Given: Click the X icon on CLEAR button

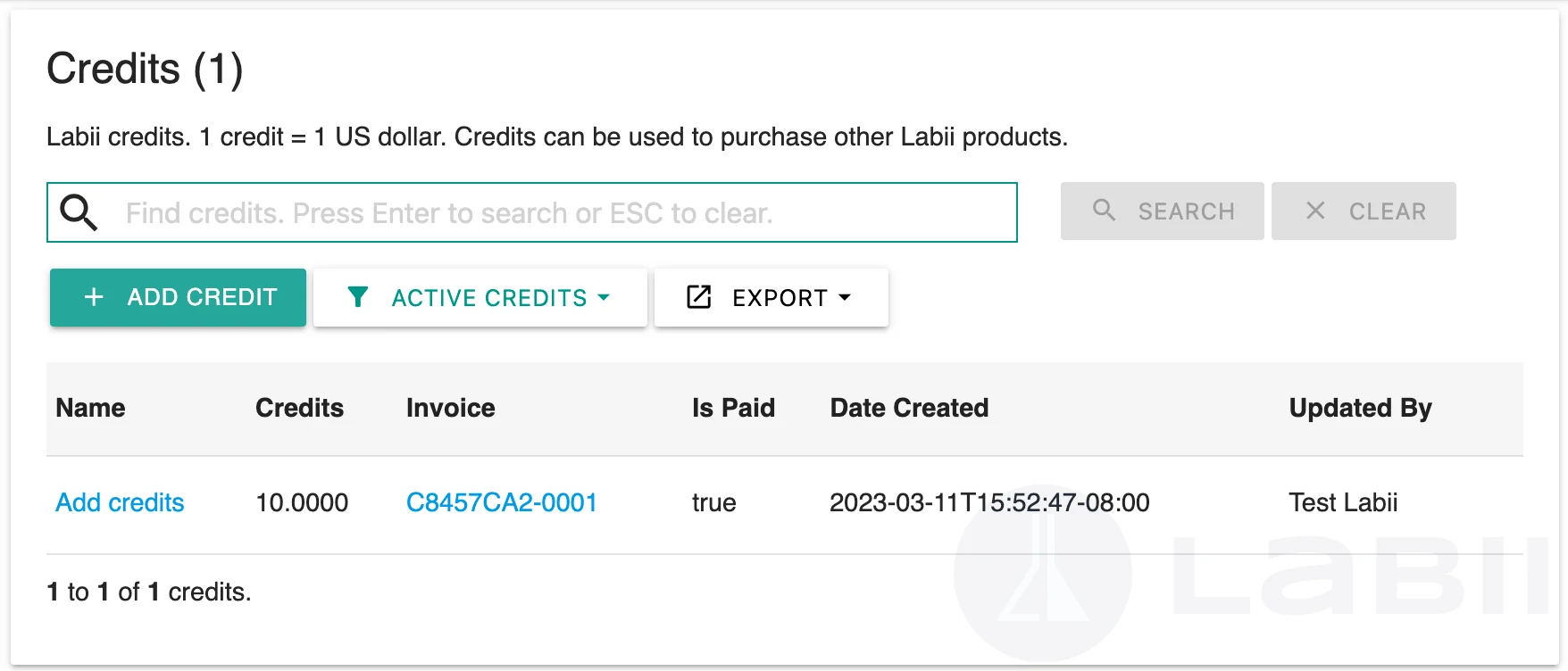Looking at the screenshot, I should click(x=1315, y=211).
